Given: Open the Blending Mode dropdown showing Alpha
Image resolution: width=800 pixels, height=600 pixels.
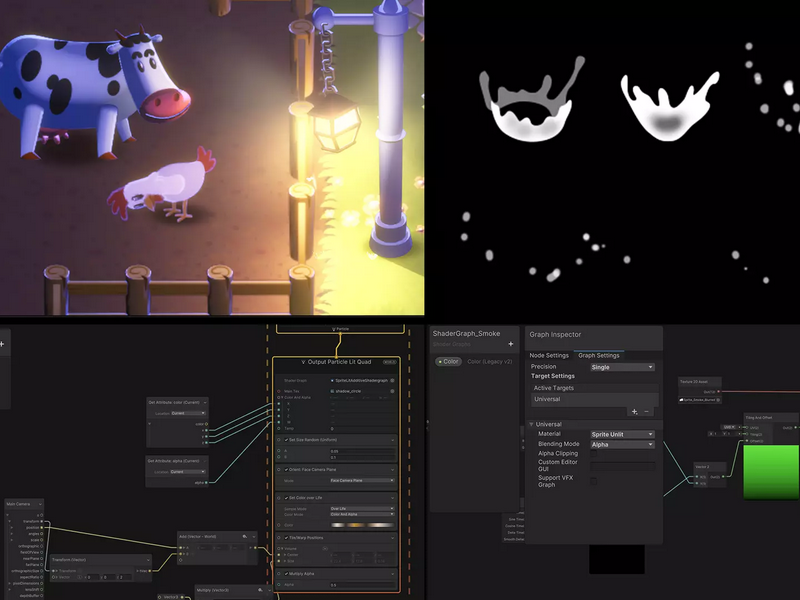Looking at the screenshot, I should point(622,444).
